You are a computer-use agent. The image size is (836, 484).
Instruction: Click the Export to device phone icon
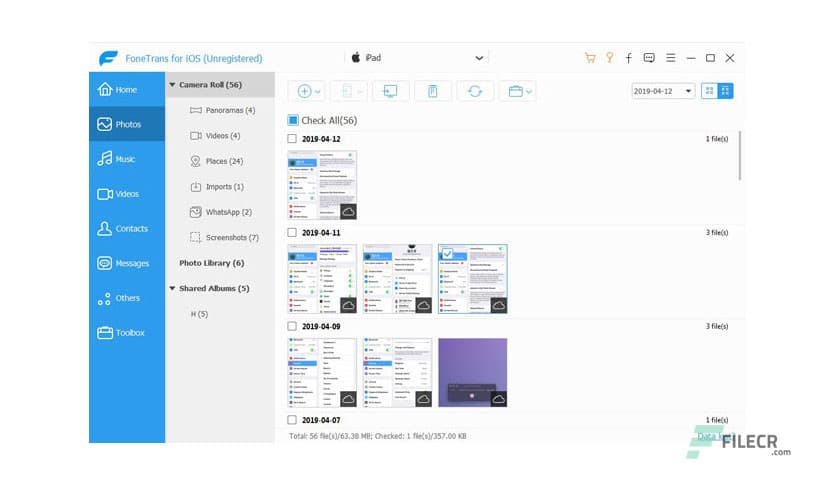pyautogui.click(x=347, y=91)
